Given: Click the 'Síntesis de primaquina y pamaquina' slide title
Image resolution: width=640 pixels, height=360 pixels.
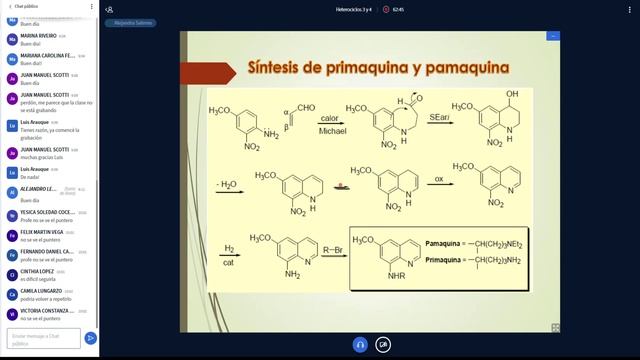Looking at the screenshot, I should (x=378, y=67).
